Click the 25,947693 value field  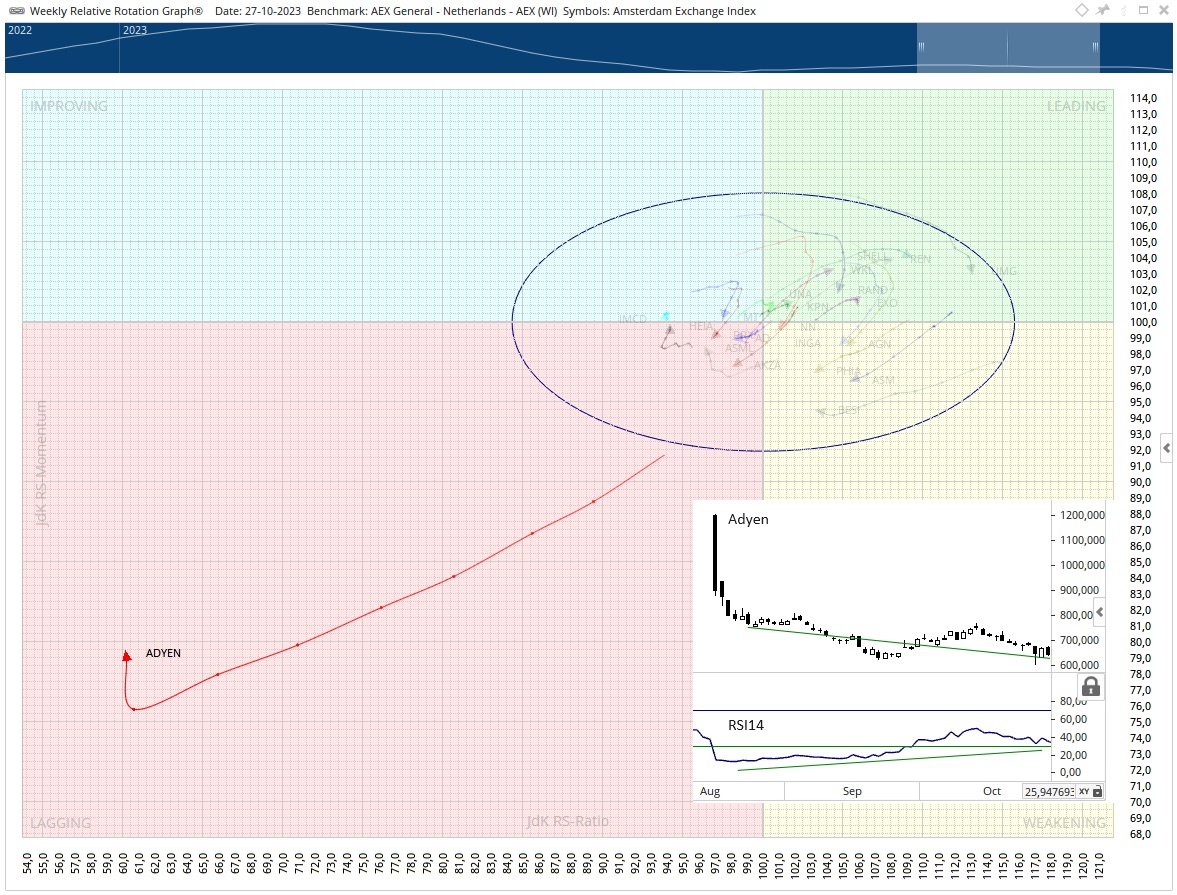point(1048,791)
